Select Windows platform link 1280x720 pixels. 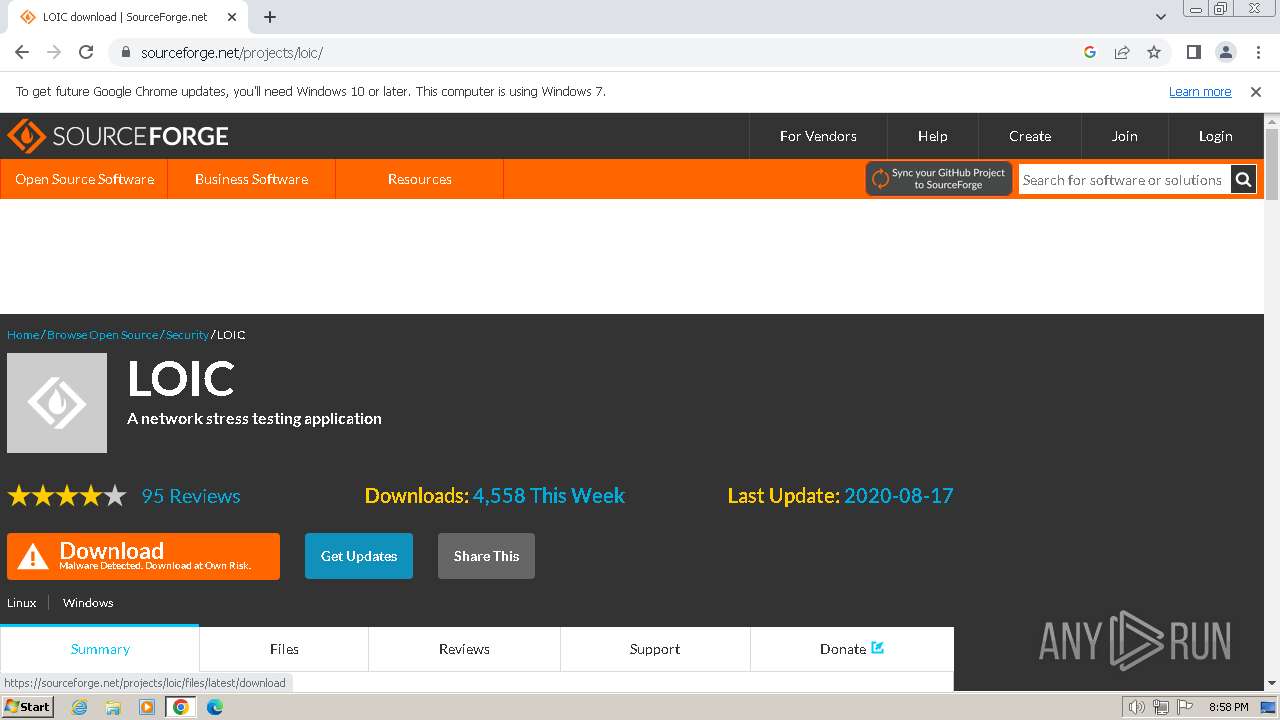[x=88, y=603]
